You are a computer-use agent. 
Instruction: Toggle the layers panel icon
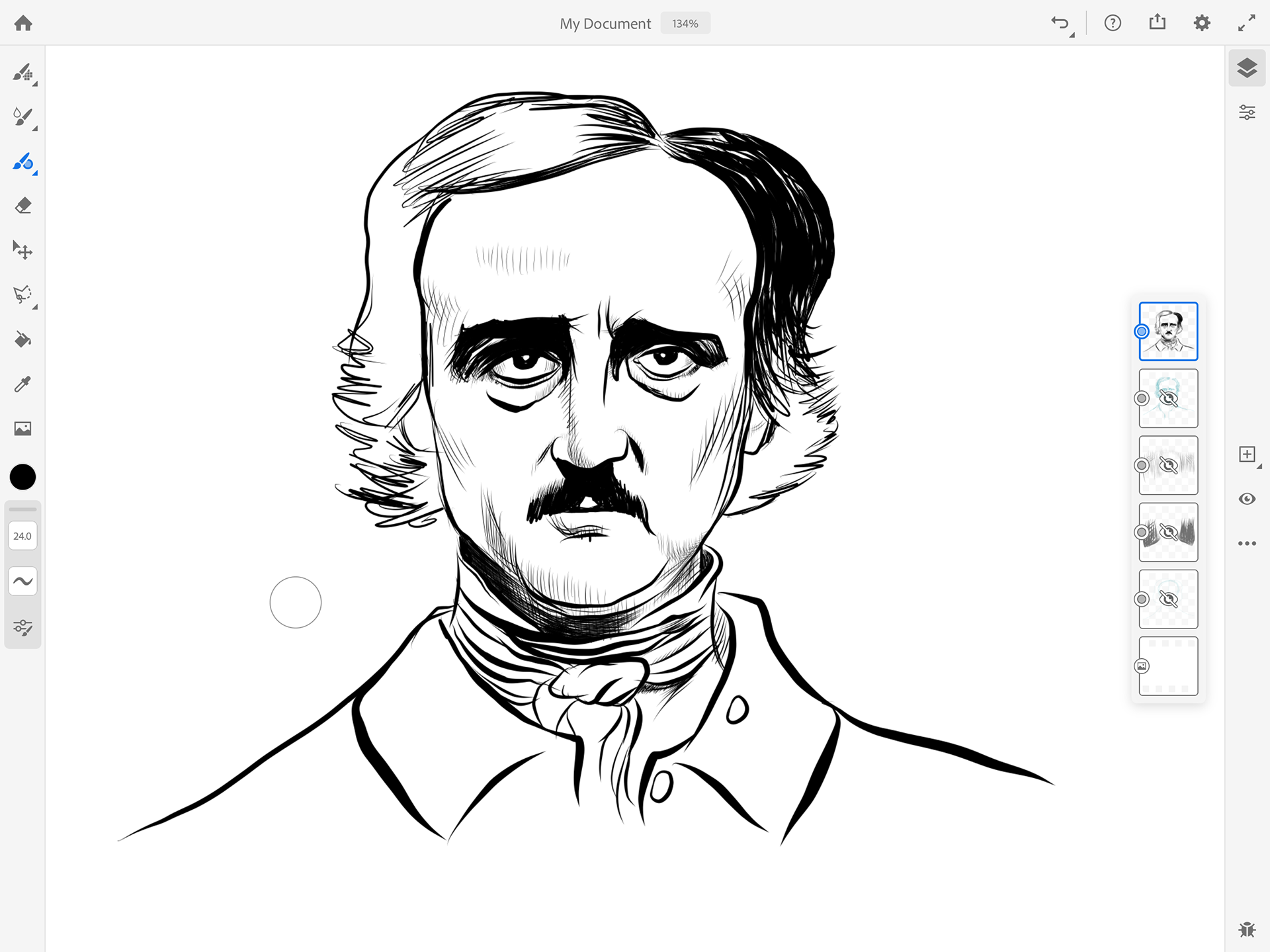[x=1247, y=68]
